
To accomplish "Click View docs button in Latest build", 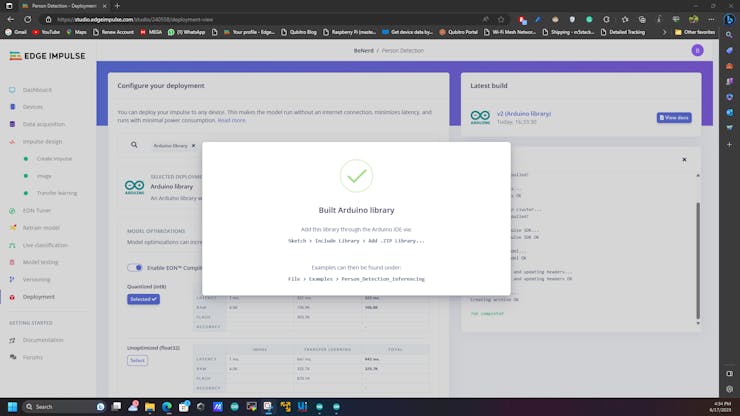I will (674, 118).
